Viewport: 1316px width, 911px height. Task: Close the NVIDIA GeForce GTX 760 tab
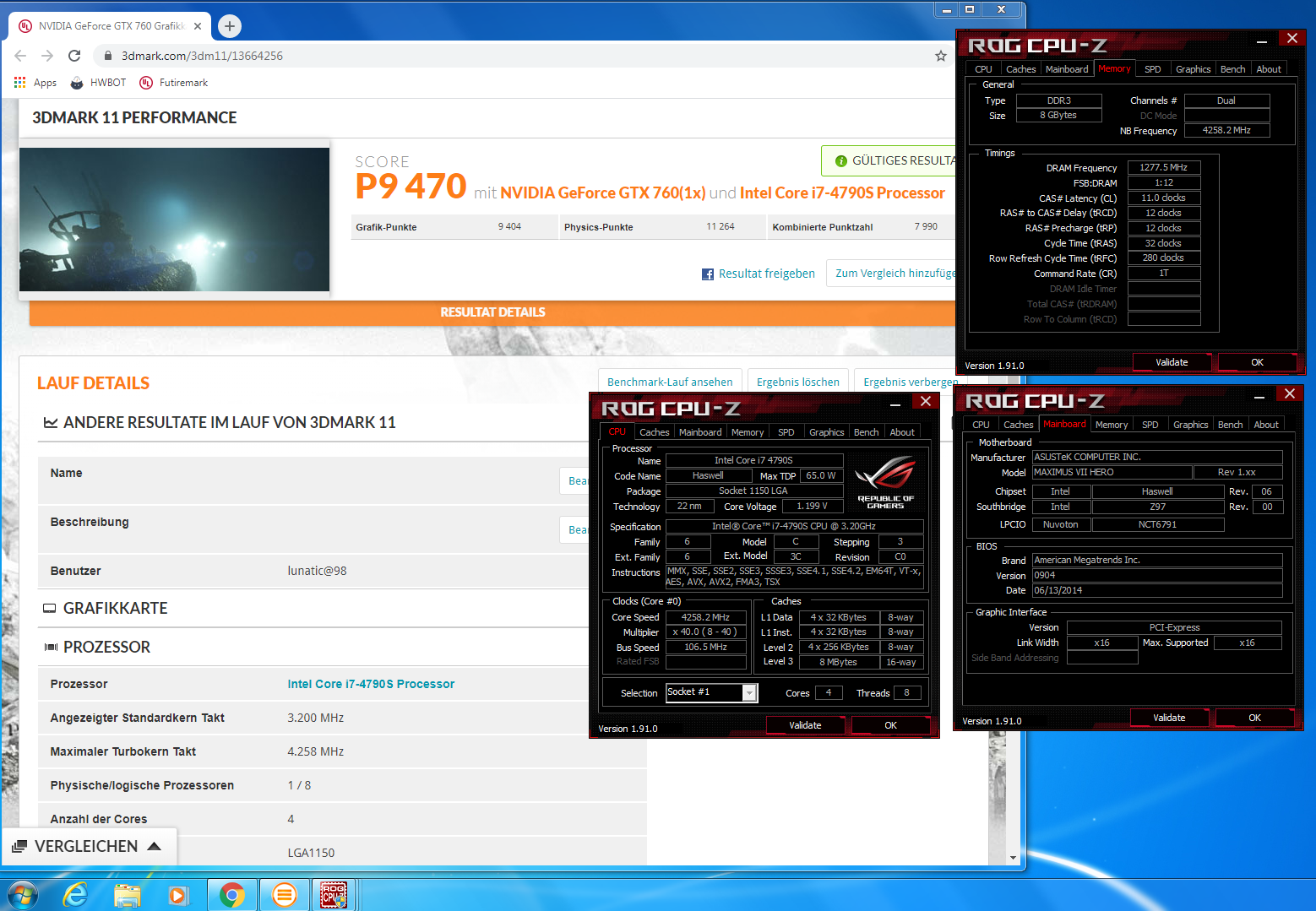coord(198,26)
